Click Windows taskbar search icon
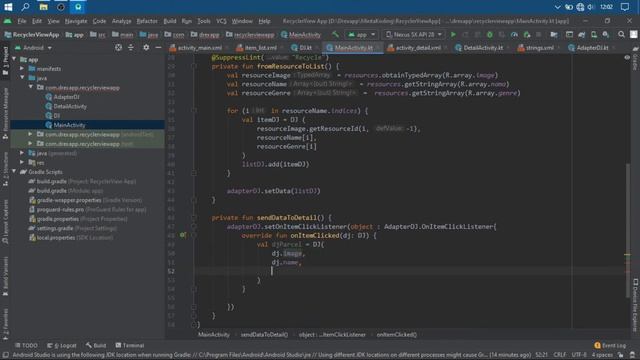Image resolution: width=640 pixels, height=360 pixels. coord(25,7)
